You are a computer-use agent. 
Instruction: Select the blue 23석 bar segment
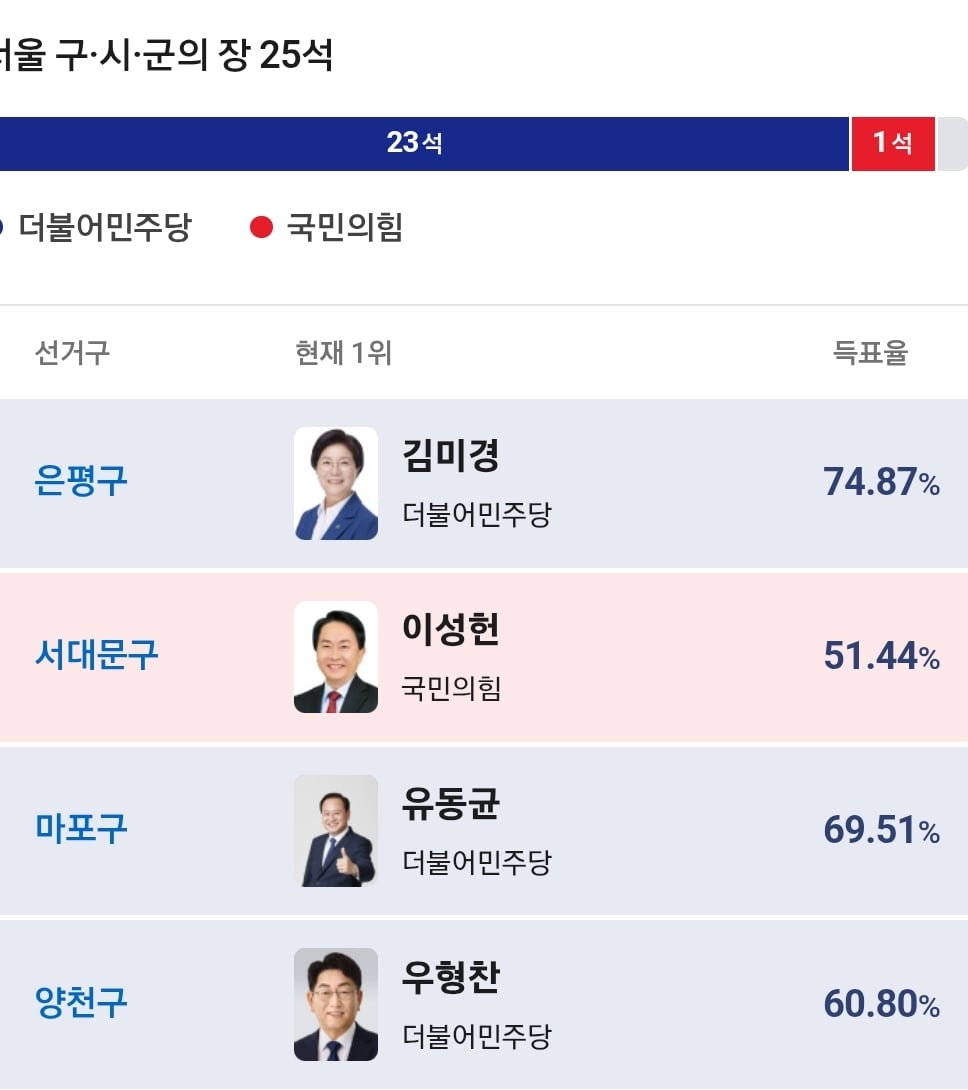[424, 144]
